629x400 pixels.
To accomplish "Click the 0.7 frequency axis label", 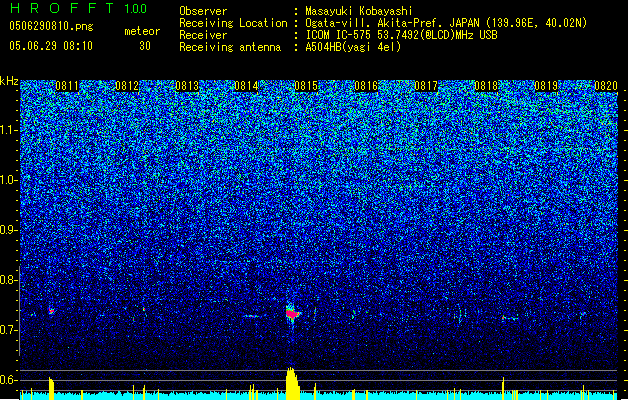I will click(x=8, y=330).
